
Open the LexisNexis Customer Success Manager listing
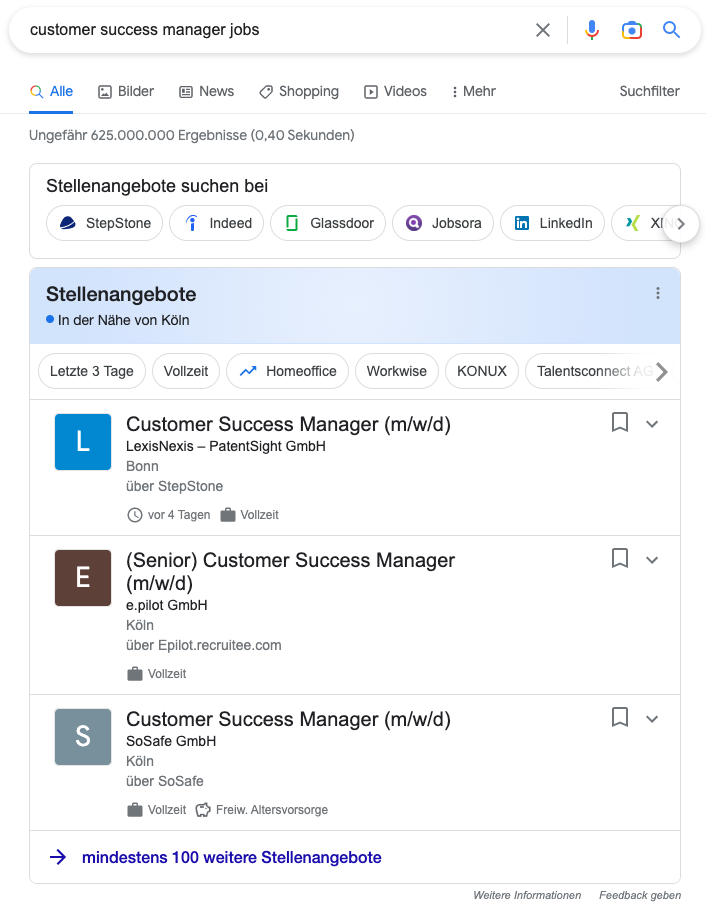point(288,424)
